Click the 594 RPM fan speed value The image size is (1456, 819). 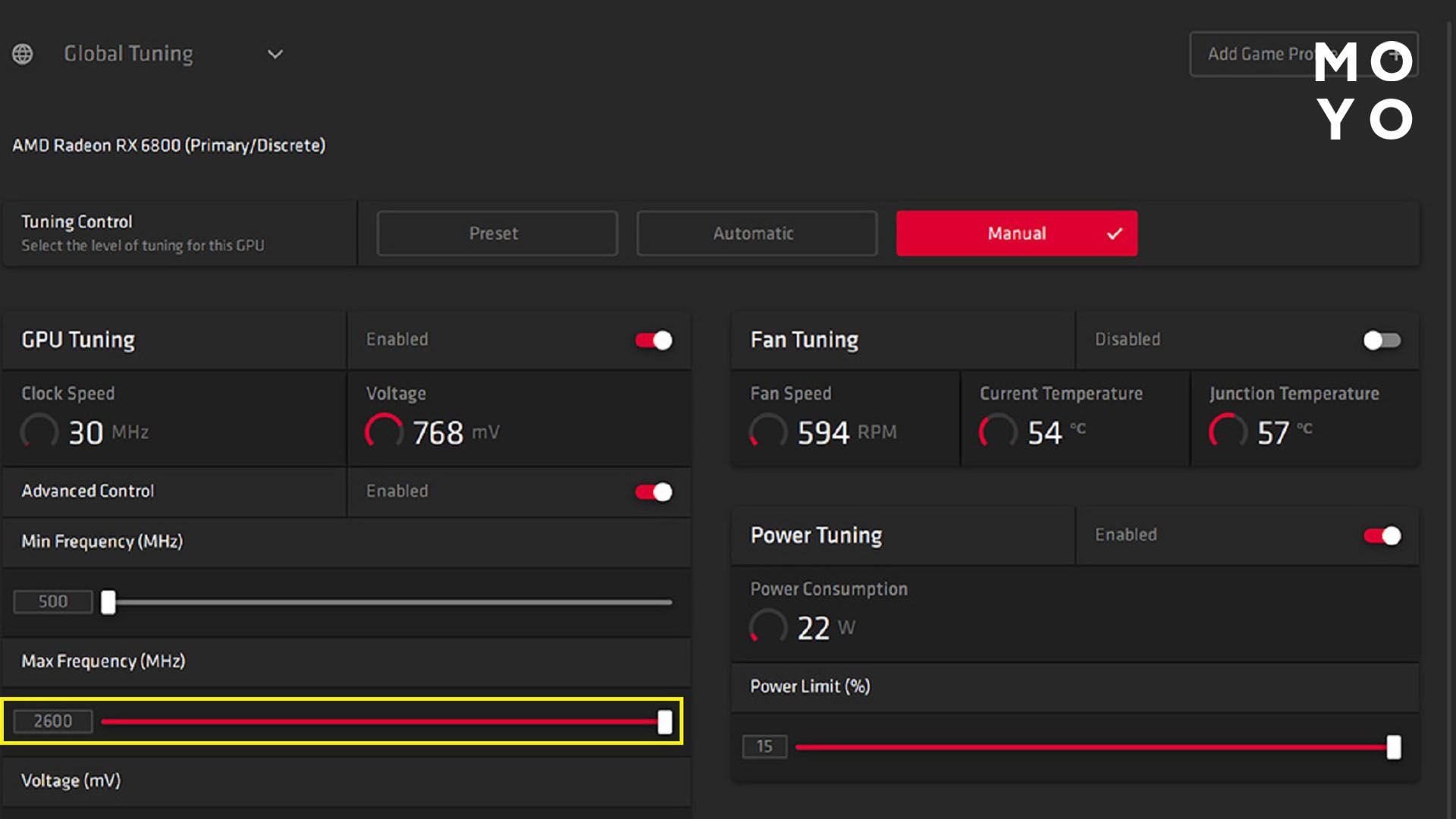click(x=847, y=433)
